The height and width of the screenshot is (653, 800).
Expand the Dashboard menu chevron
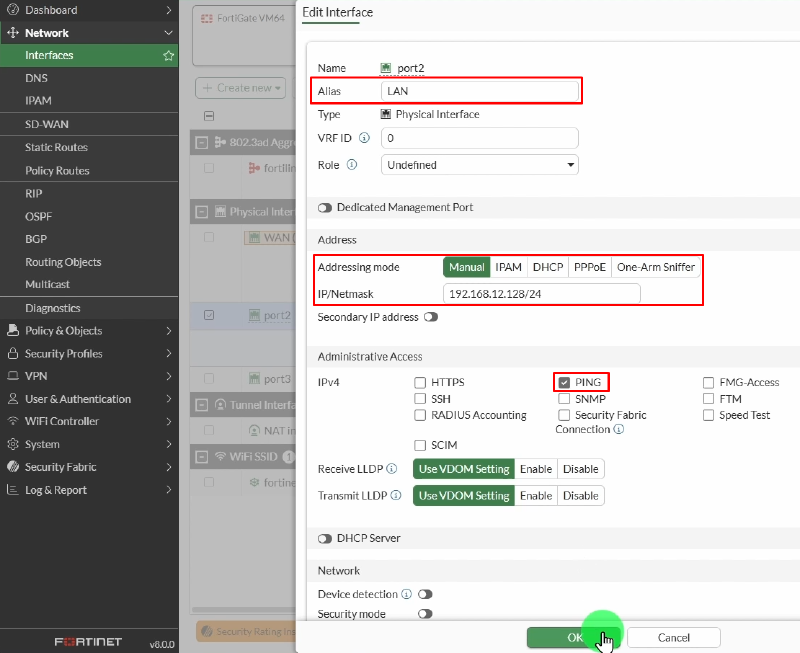[168, 10]
